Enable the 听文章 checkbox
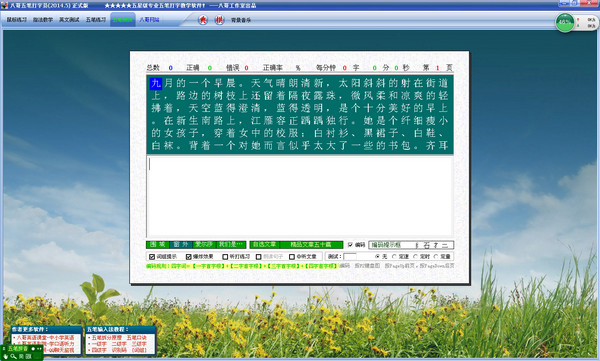This screenshot has width=600, height=361. [292, 256]
